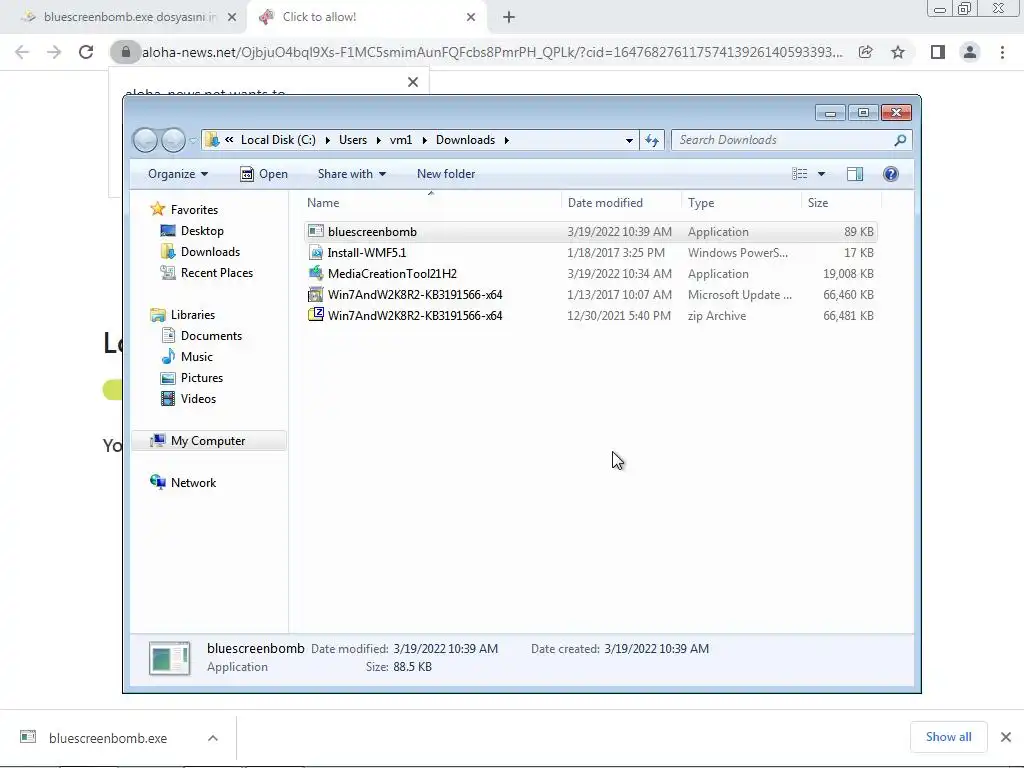Close the 'Click to allow!' tab
1024x768 pixels.
pos(471,17)
